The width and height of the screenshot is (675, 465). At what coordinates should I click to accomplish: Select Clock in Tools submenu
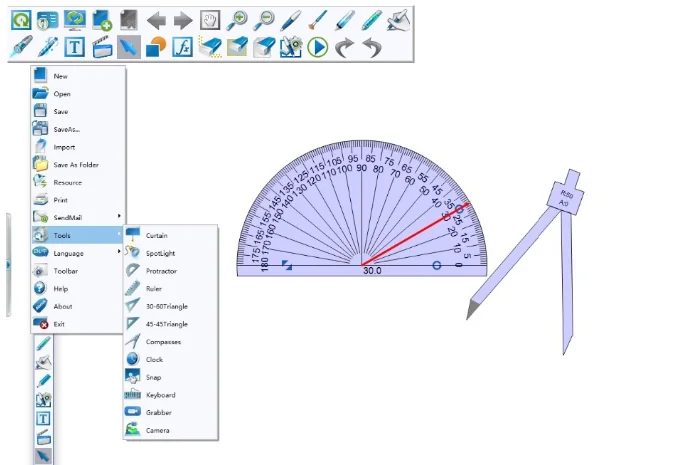click(x=170, y=359)
